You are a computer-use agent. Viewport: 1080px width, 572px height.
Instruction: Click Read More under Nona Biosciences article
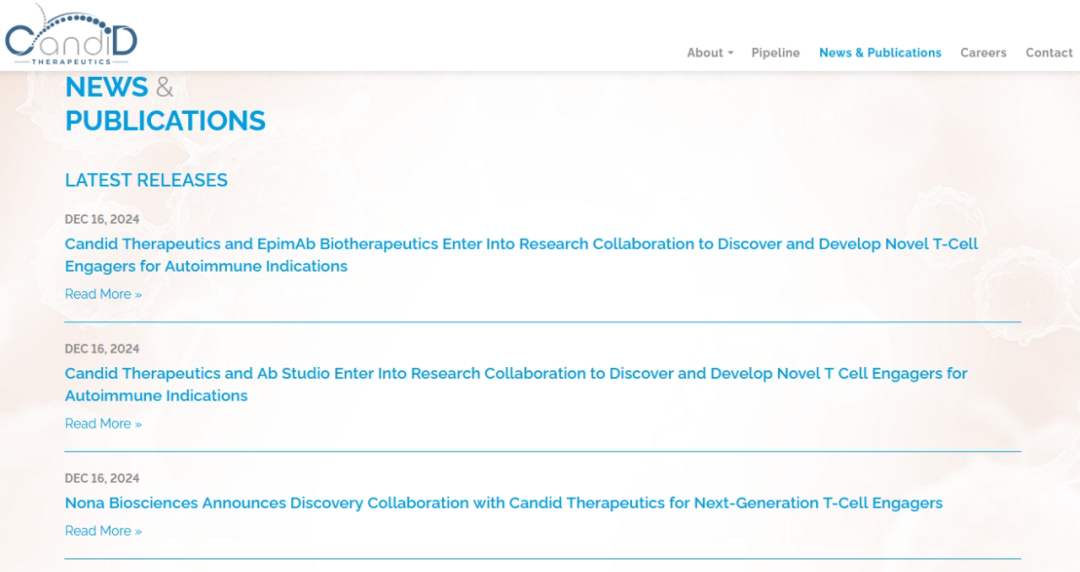coord(103,531)
